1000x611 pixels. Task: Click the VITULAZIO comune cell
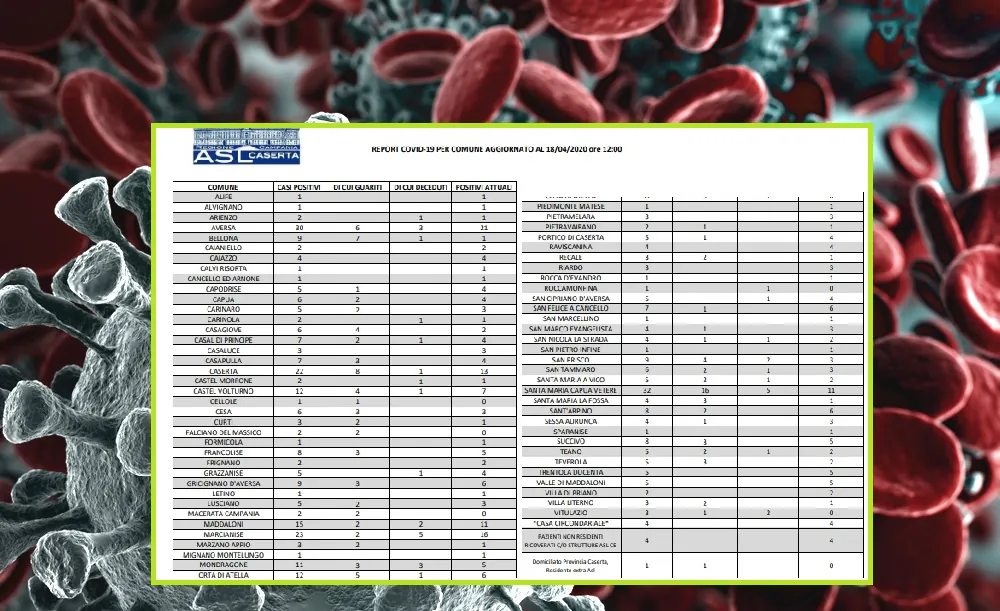(571, 513)
